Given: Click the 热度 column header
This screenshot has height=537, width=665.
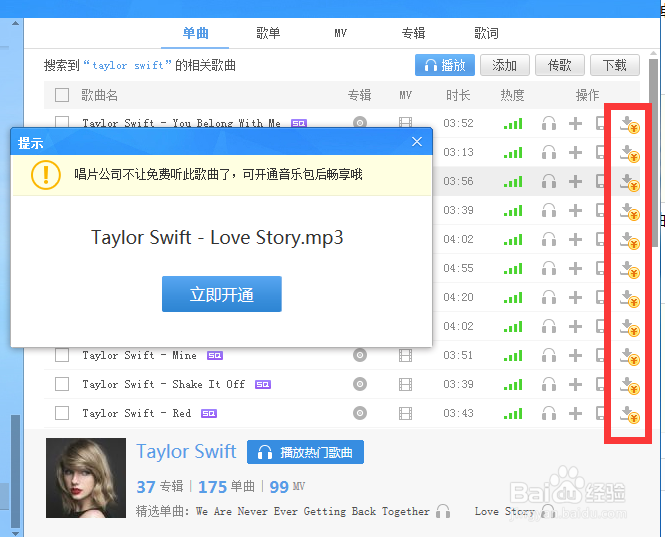Looking at the screenshot, I should (512, 95).
